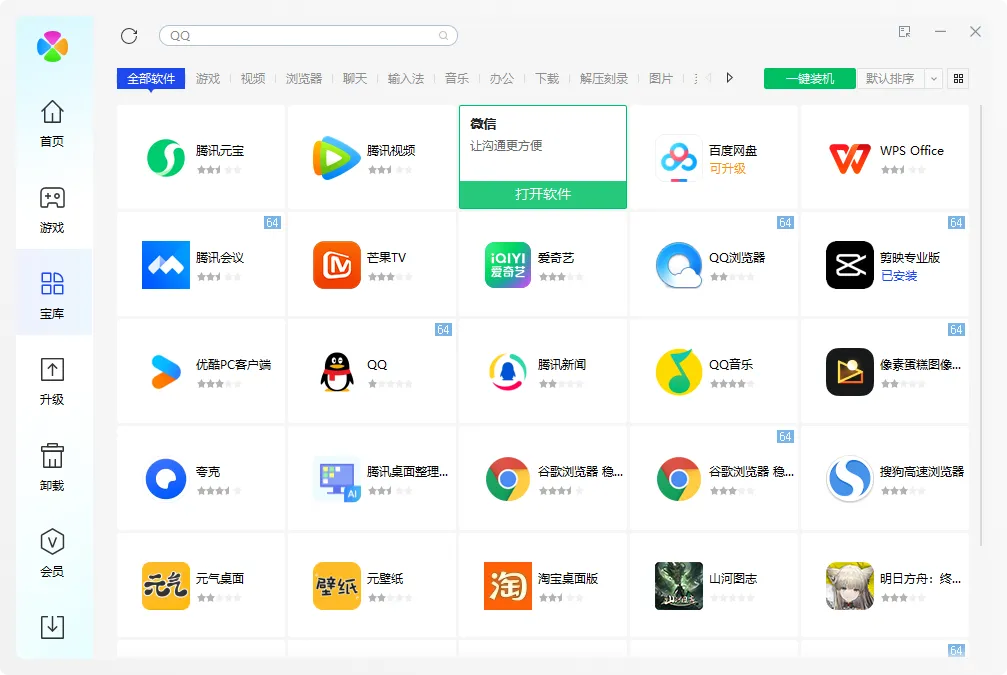Click the QQ penguin app icon
This screenshot has height=675, width=1007.
[337, 372]
